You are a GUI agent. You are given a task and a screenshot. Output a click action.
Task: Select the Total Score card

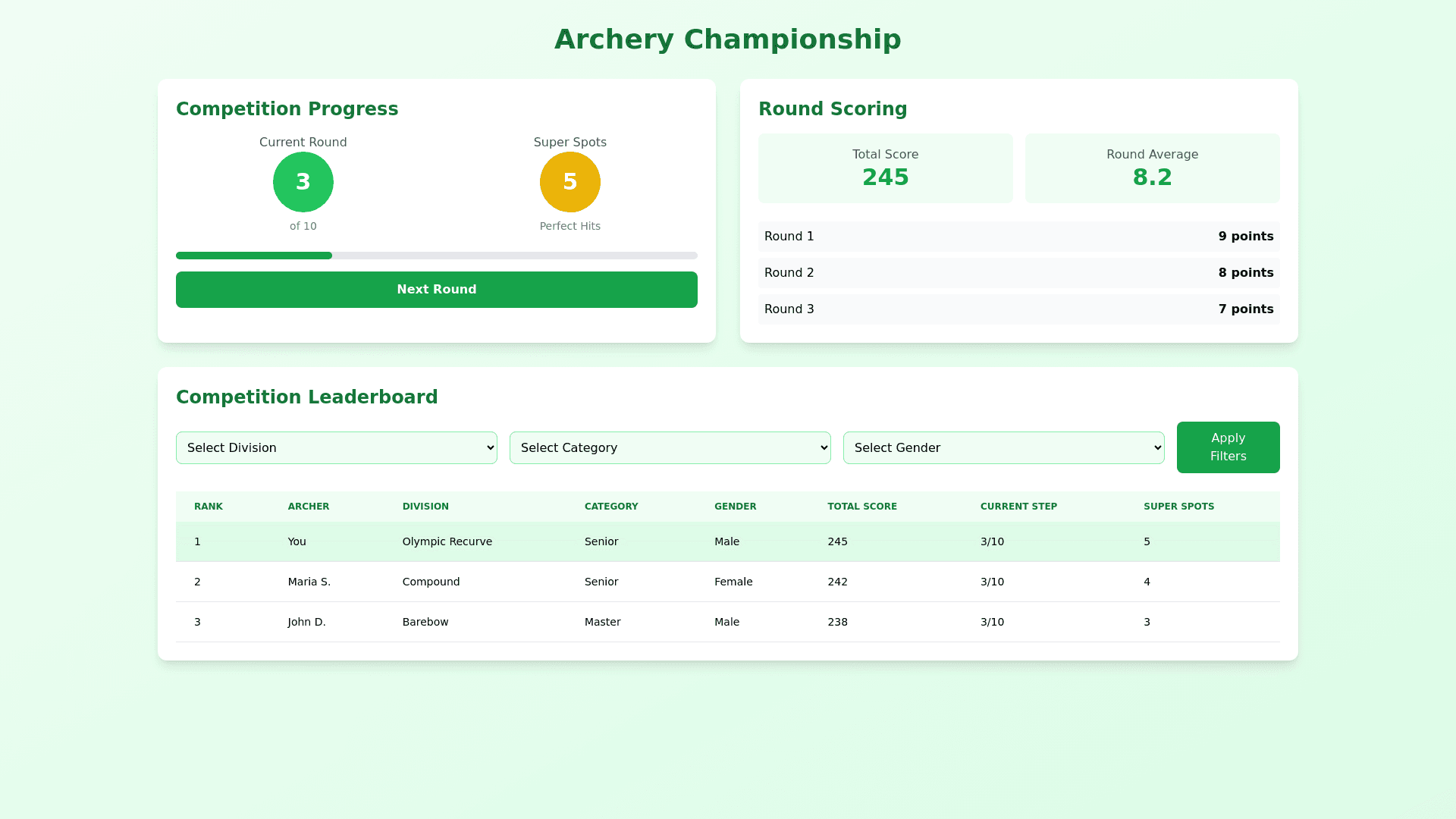[x=885, y=168]
